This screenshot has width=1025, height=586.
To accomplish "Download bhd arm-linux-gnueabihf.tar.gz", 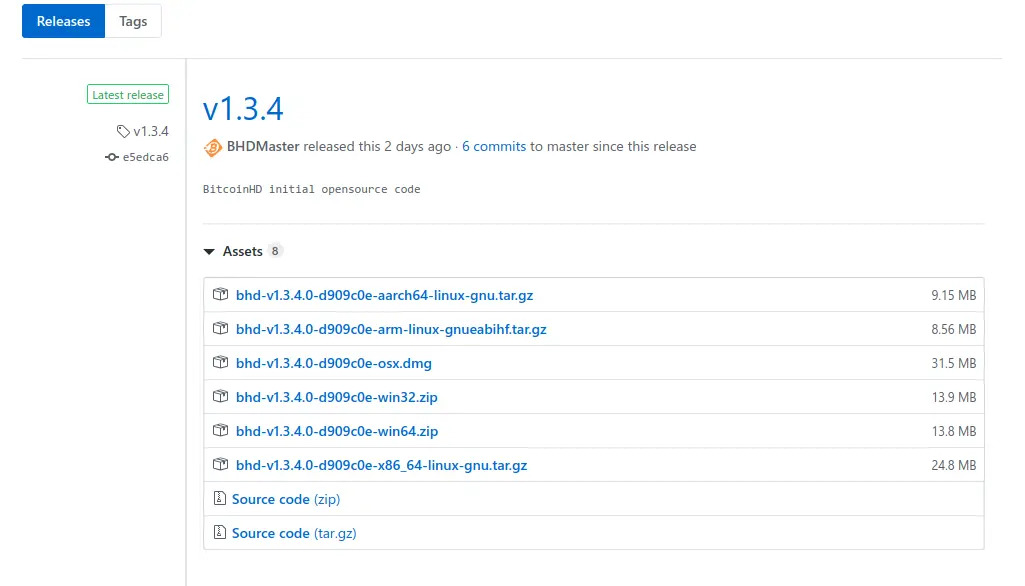I will click(391, 329).
